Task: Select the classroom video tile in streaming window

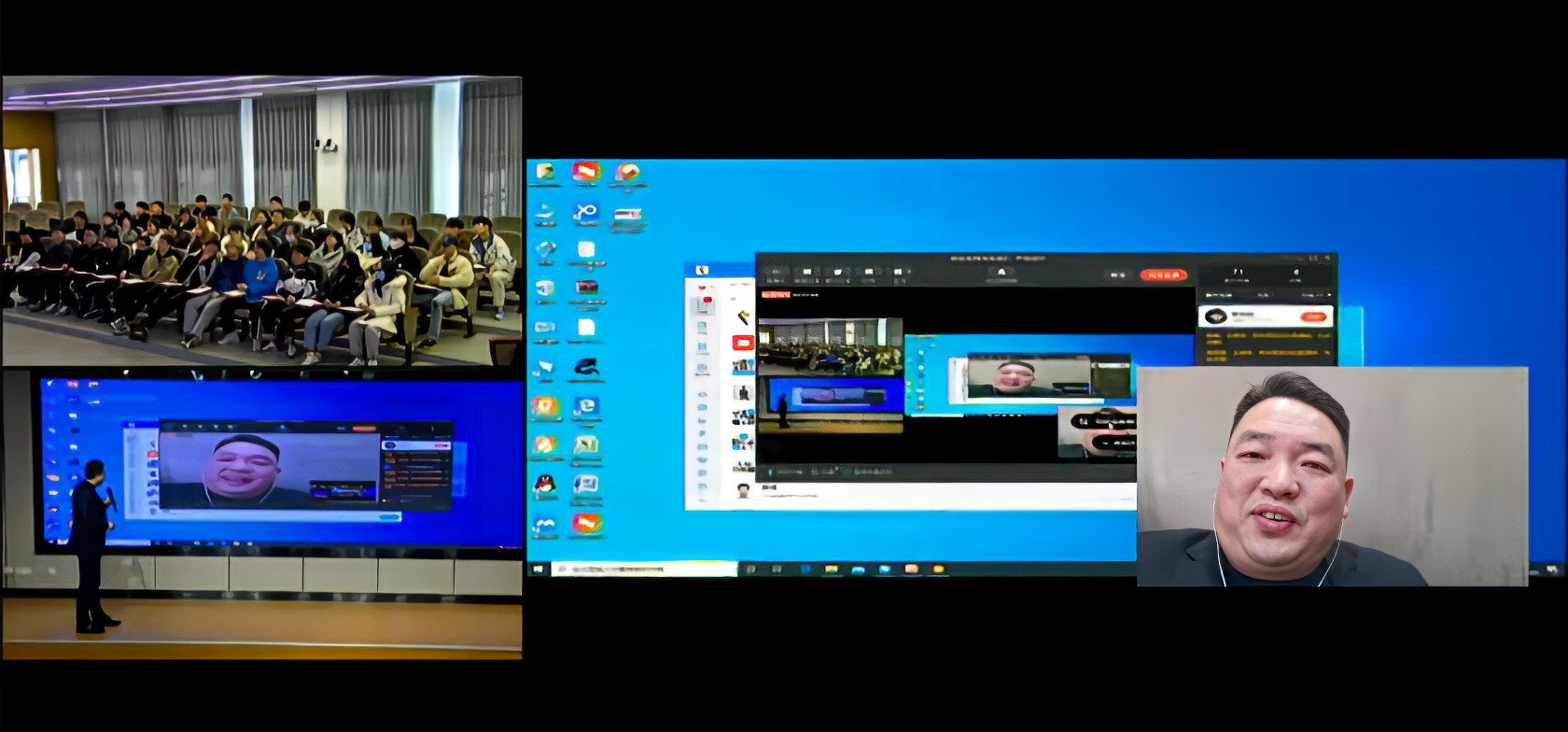Action: pyautogui.click(x=830, y=345)
